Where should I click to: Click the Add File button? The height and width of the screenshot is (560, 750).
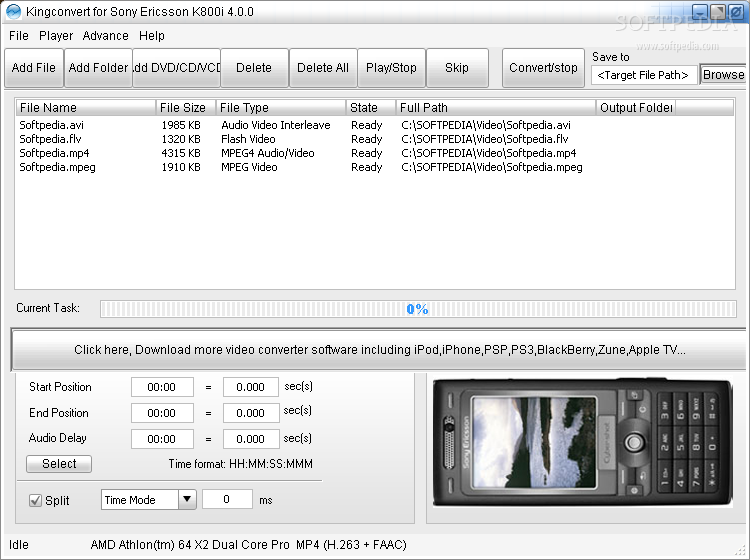coord(33,68)
